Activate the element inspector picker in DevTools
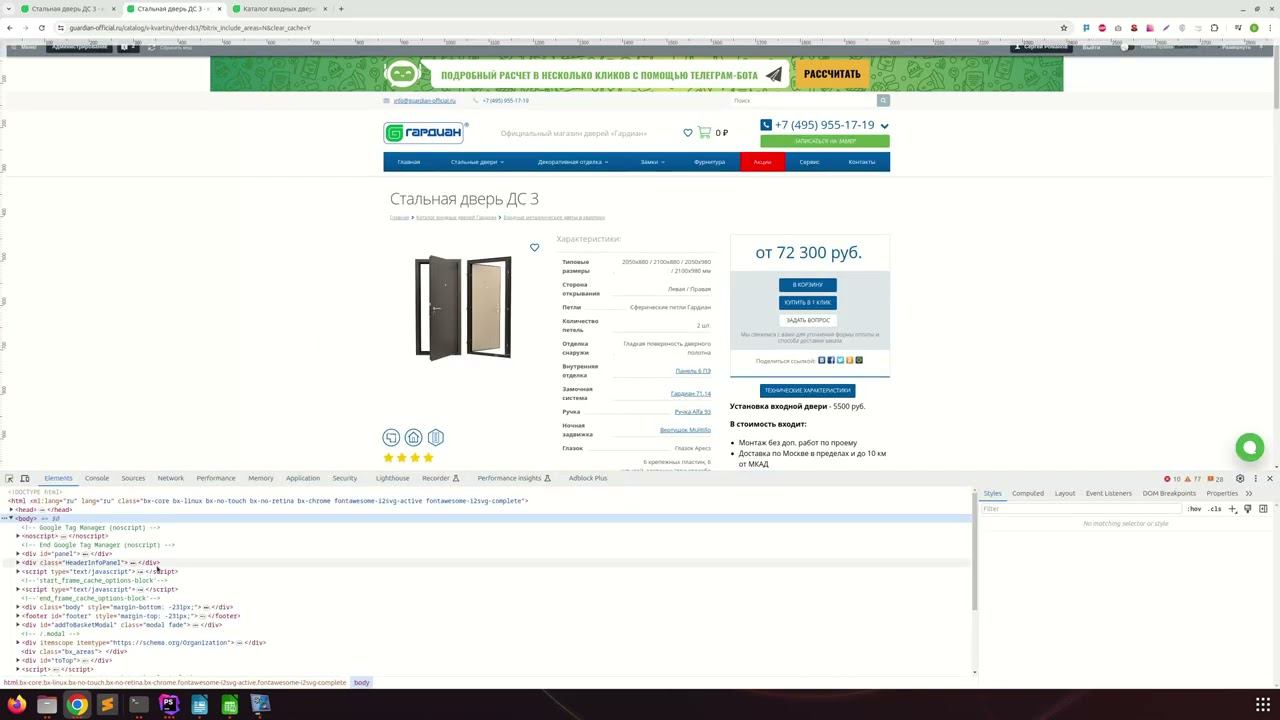 tap(9, 478)
